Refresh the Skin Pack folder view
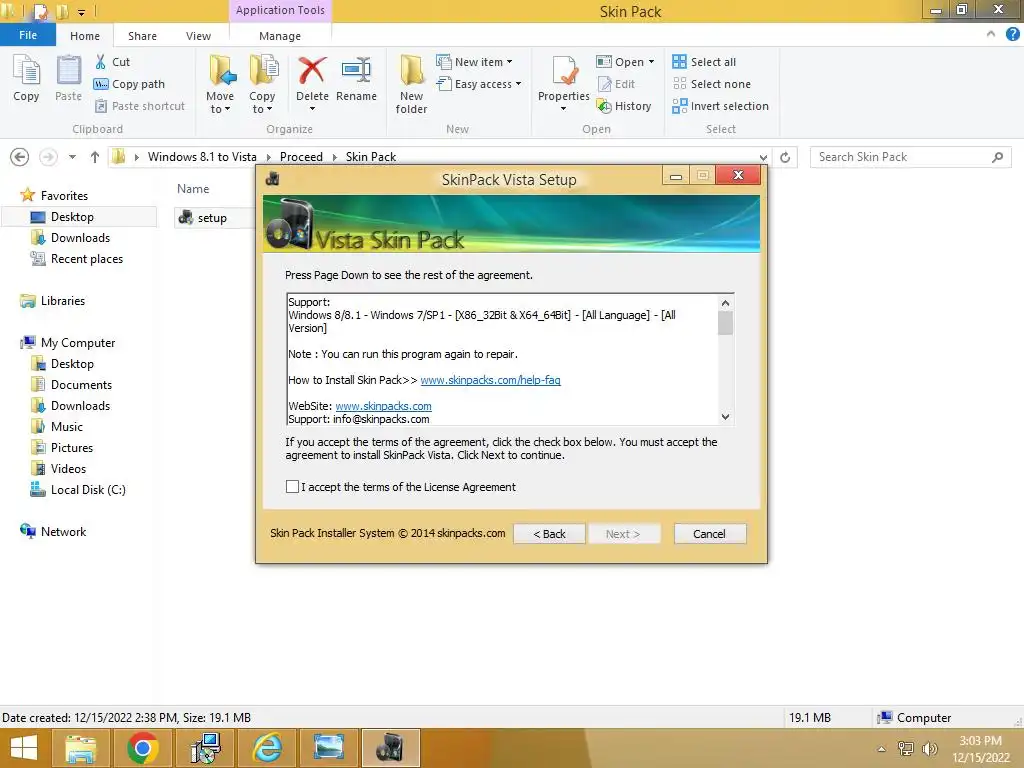This screenshot has width=1024, height=768. 785,157
